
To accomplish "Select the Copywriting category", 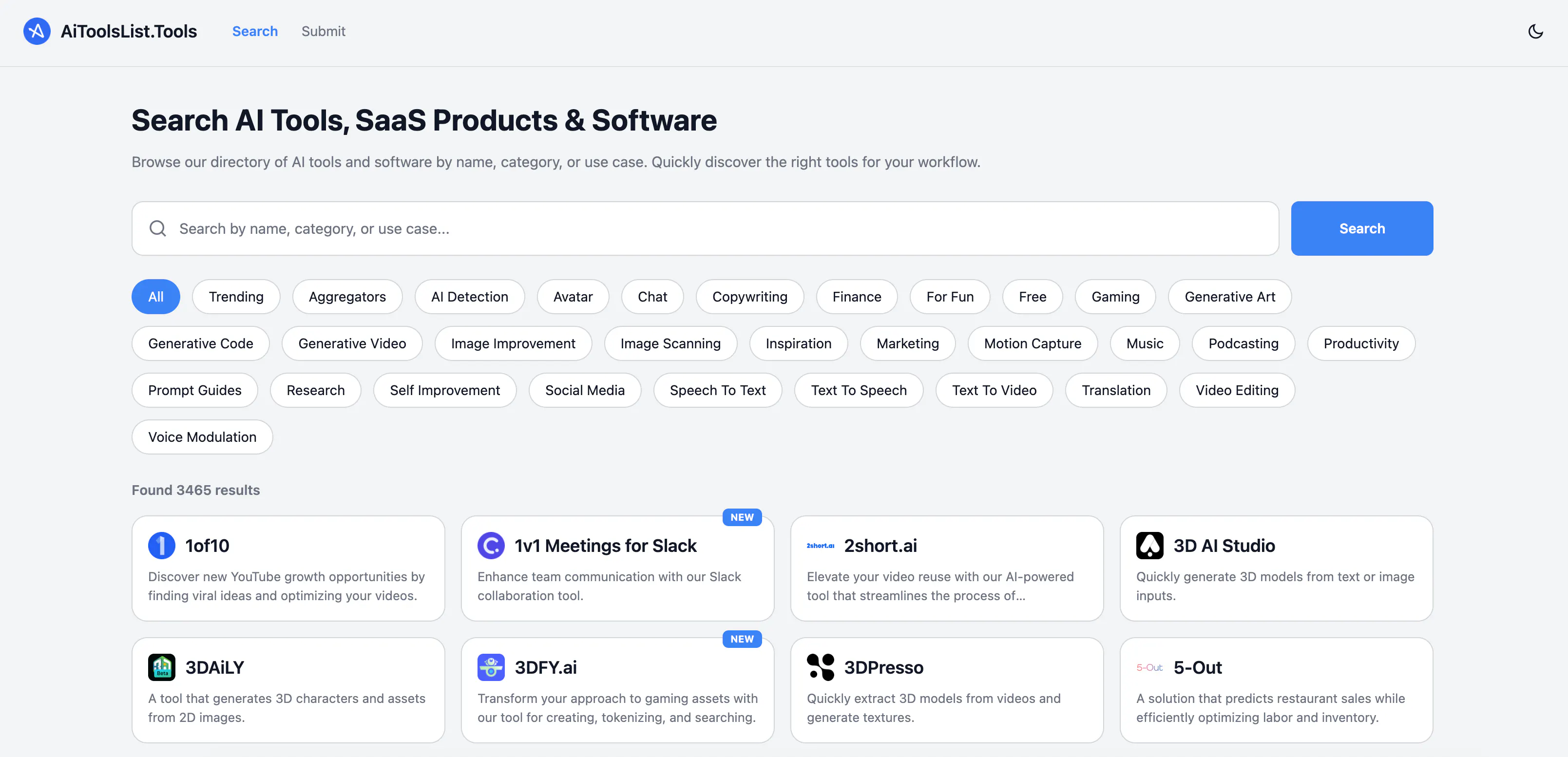I will click(x=749, y=296).
